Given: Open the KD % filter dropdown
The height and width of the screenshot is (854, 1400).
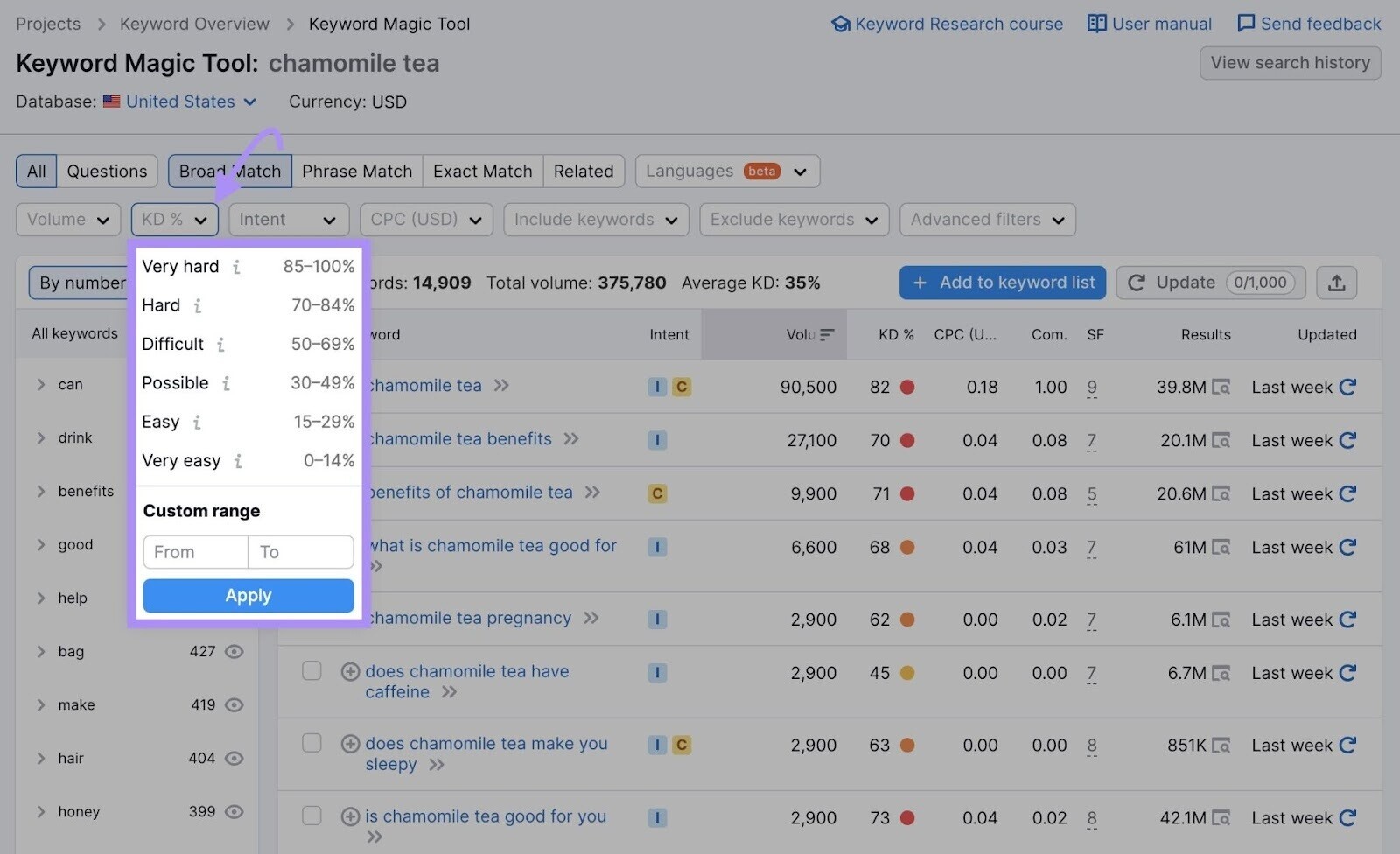Looking at the screenshot, I should click(174, 220).
